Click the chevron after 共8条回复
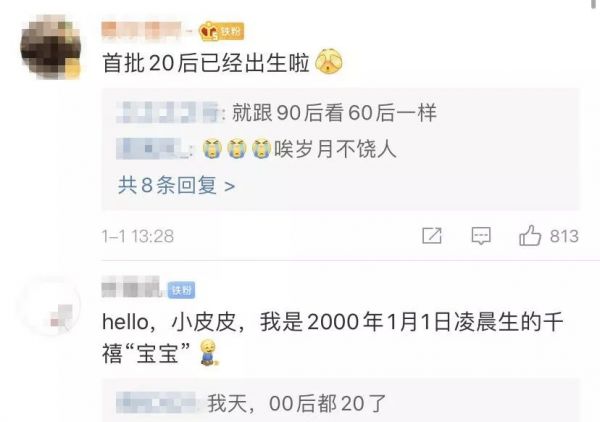 pyautogui.click(x=229, y=186)
